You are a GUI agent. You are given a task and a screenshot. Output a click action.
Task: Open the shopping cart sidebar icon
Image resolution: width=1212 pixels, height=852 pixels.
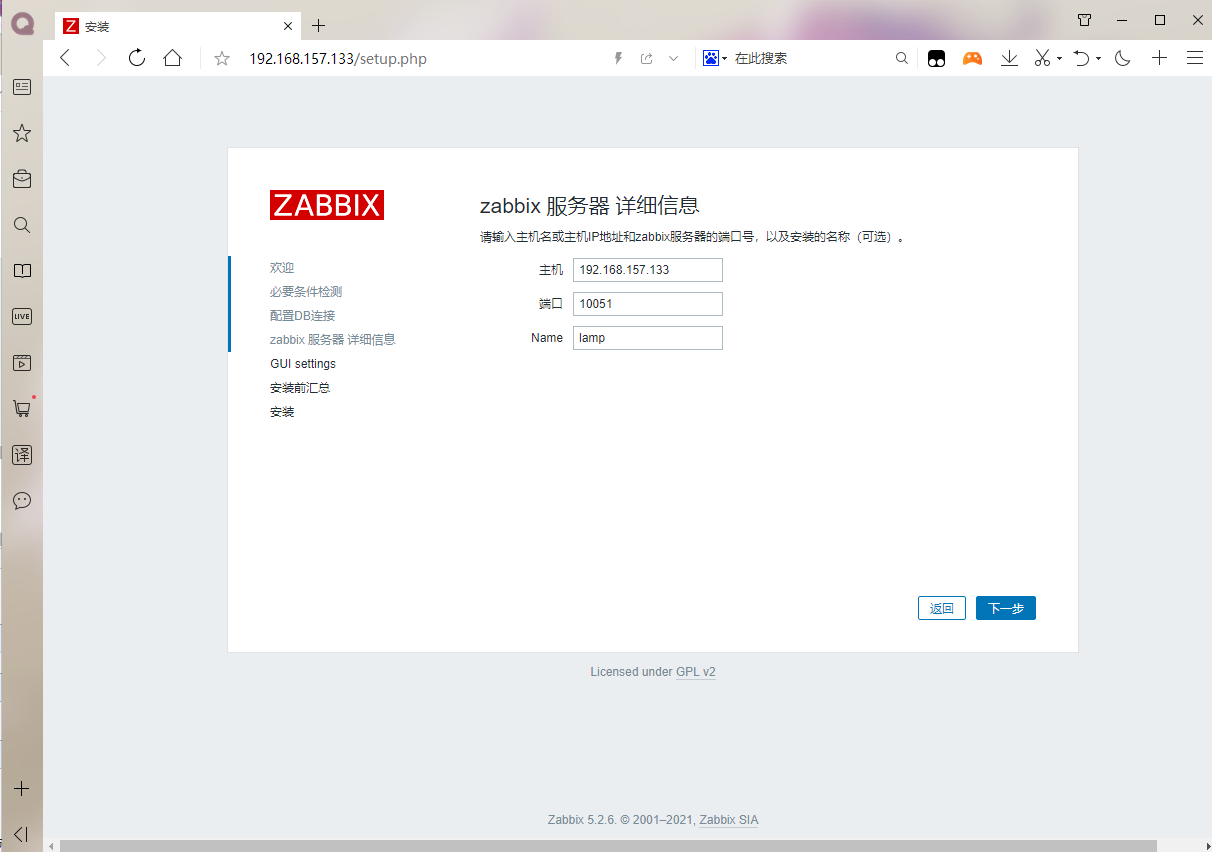click(x=21, y=408)
